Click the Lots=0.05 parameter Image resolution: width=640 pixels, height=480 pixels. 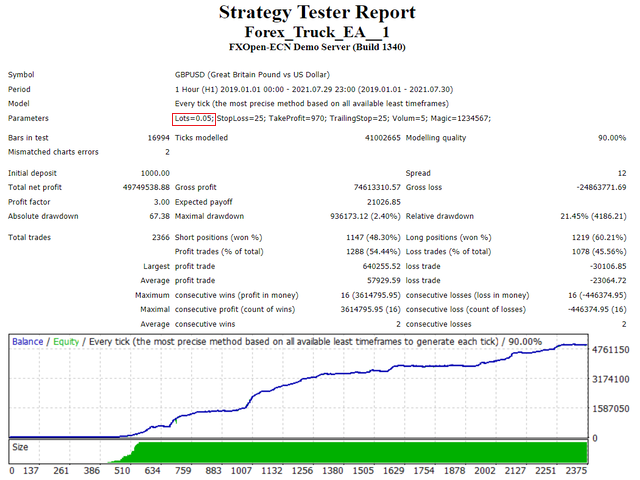tap(194, 119)
